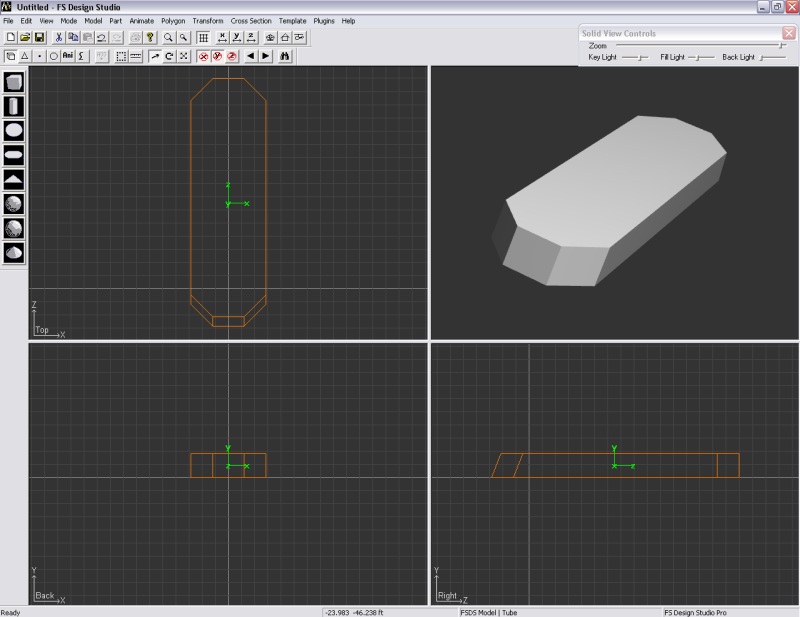The image size is (800, 617).
Task: Open the File menu
Action: tap(8, 20)
